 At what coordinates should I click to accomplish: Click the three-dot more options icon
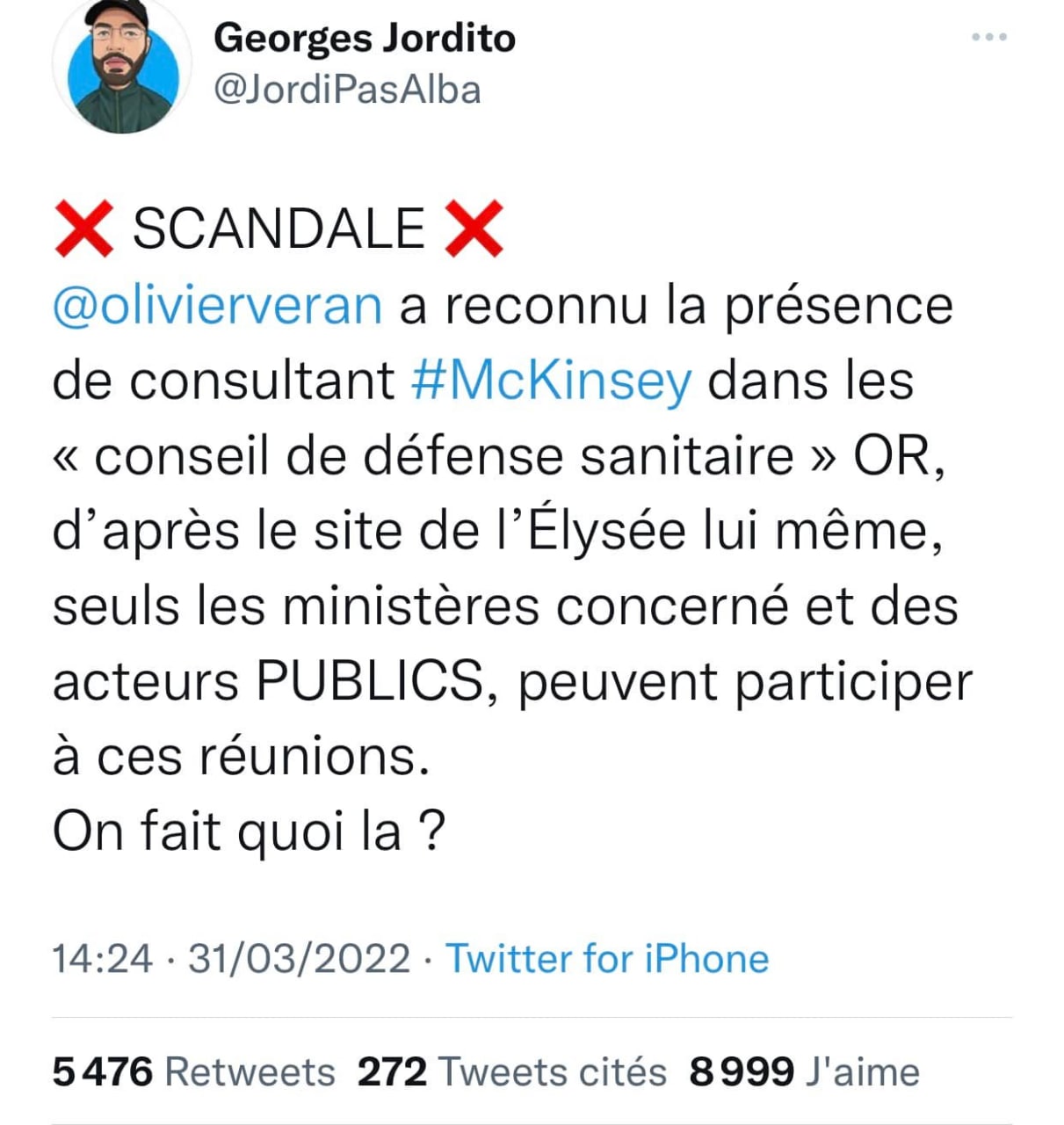click(x=989, y=37)
